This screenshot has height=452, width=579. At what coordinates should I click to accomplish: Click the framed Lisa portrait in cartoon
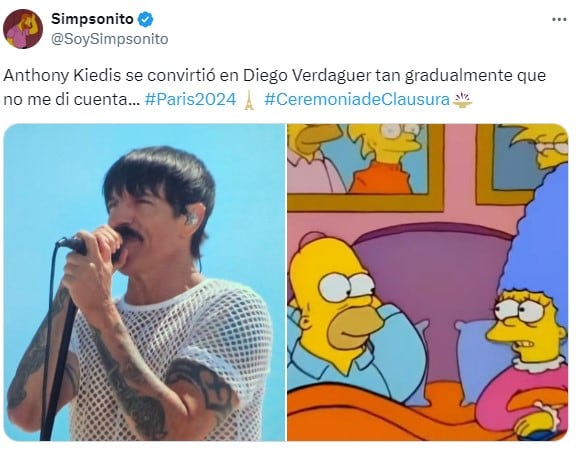366,166
